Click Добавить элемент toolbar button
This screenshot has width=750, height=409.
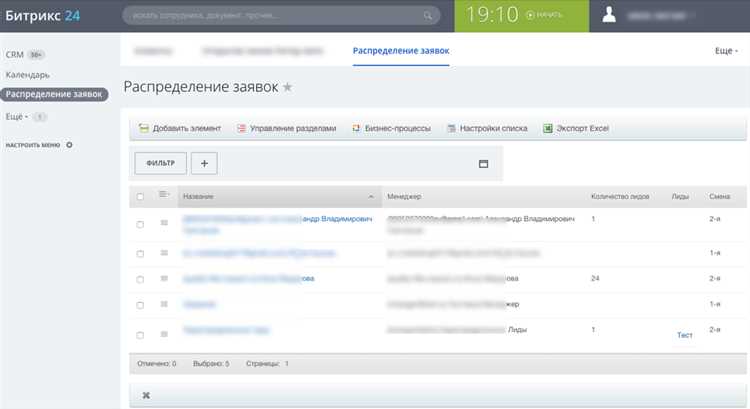click(180, 128)
